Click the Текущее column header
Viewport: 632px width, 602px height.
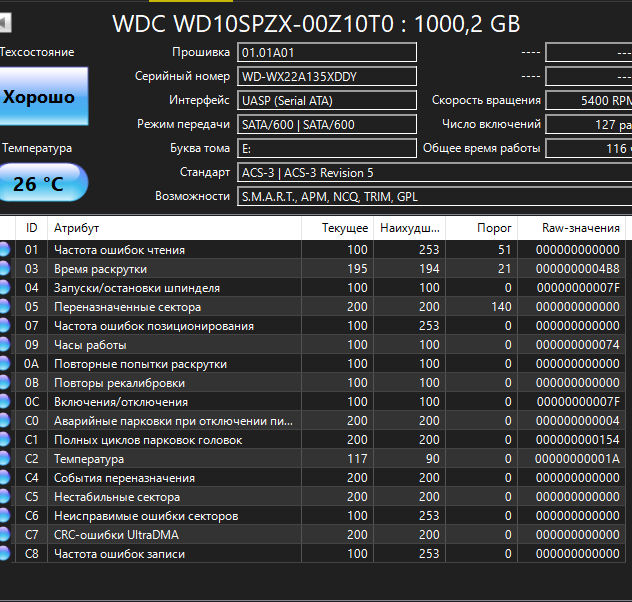click(337, 228)
